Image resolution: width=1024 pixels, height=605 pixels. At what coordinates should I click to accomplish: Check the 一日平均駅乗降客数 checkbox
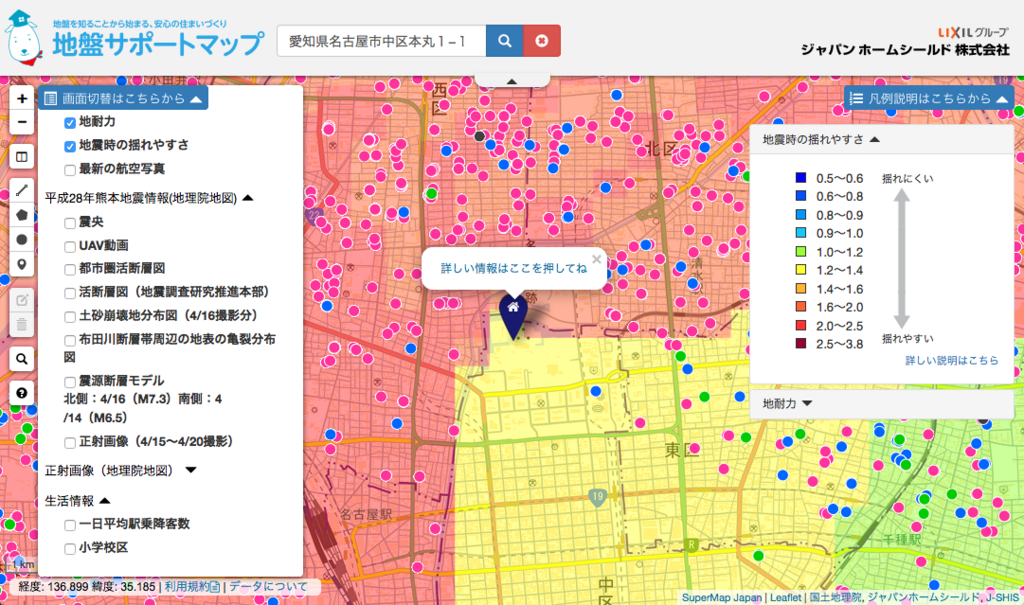(70, 525)
